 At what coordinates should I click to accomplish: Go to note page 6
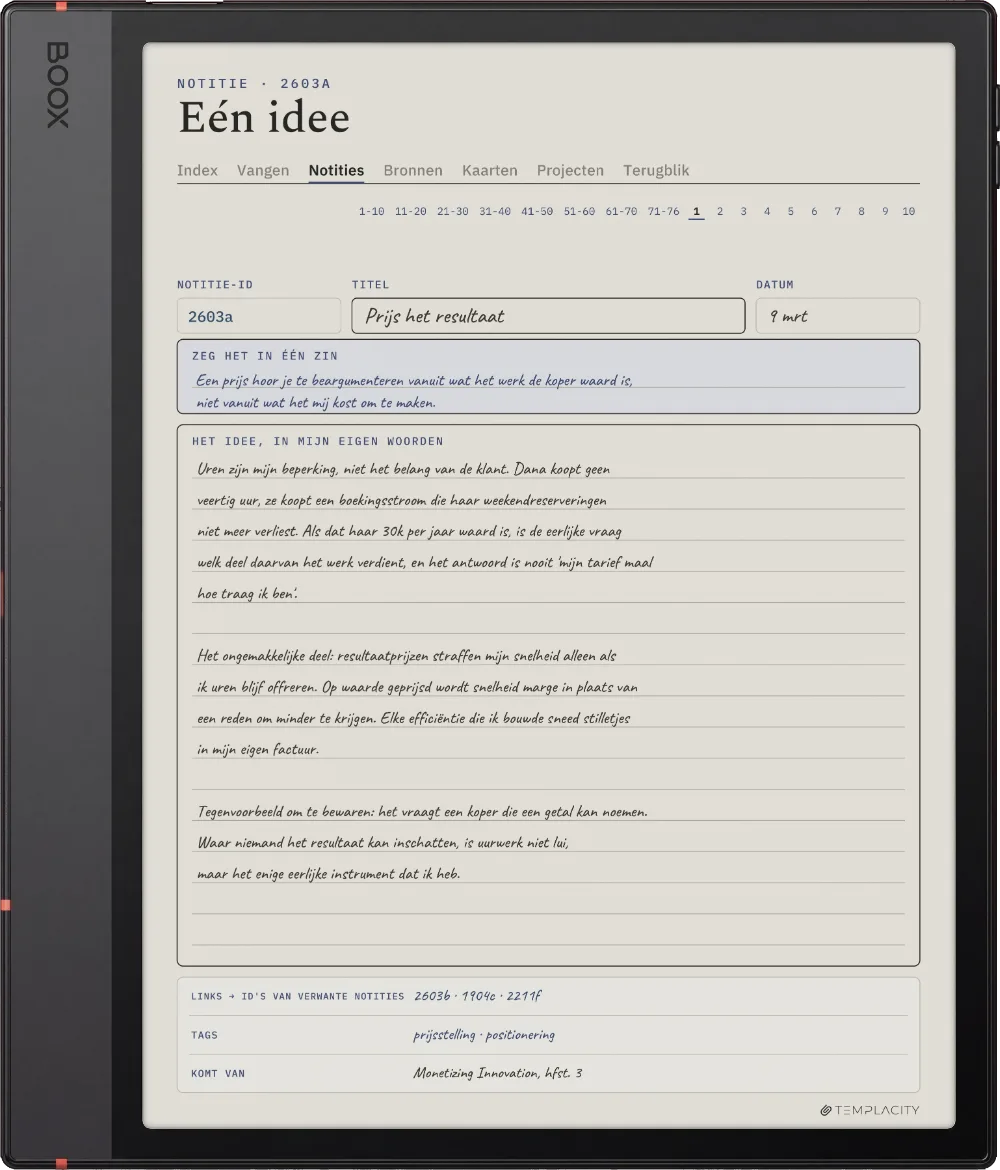pyautogui.click(x=814, y=211)
